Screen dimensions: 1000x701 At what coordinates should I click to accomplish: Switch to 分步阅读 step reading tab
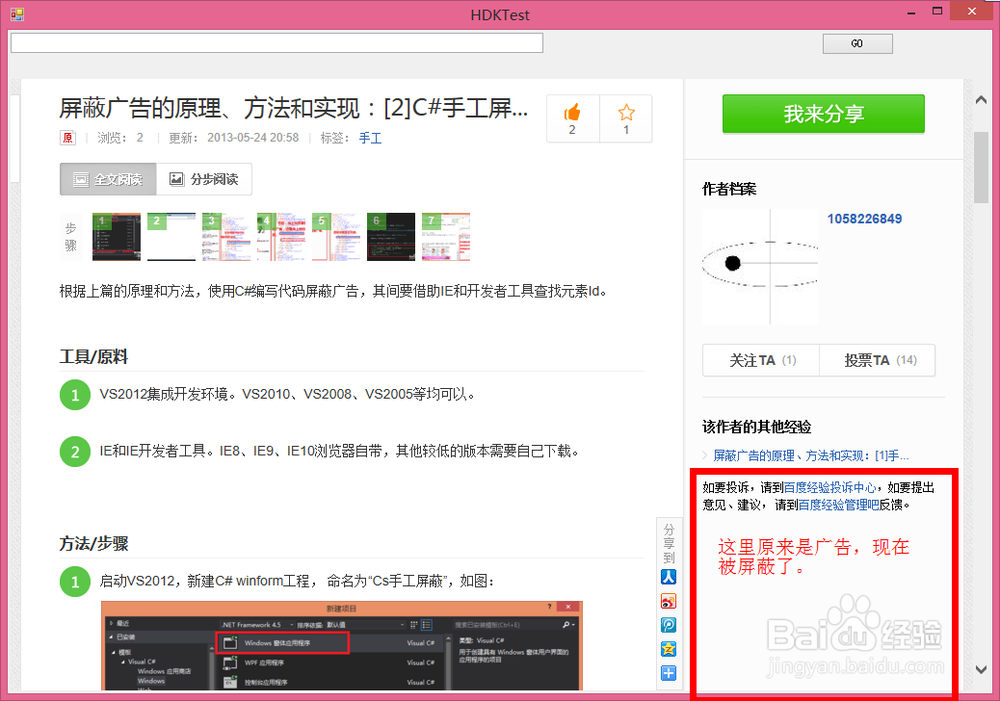coord(204,179)
